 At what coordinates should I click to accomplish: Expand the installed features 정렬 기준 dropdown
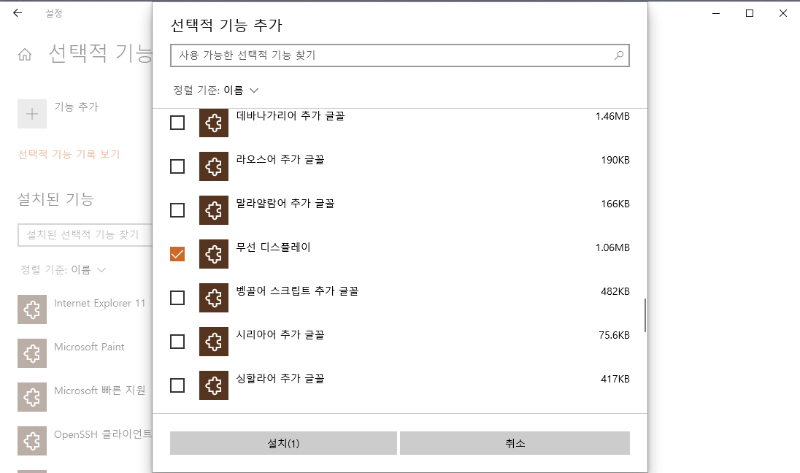point(64,270)
